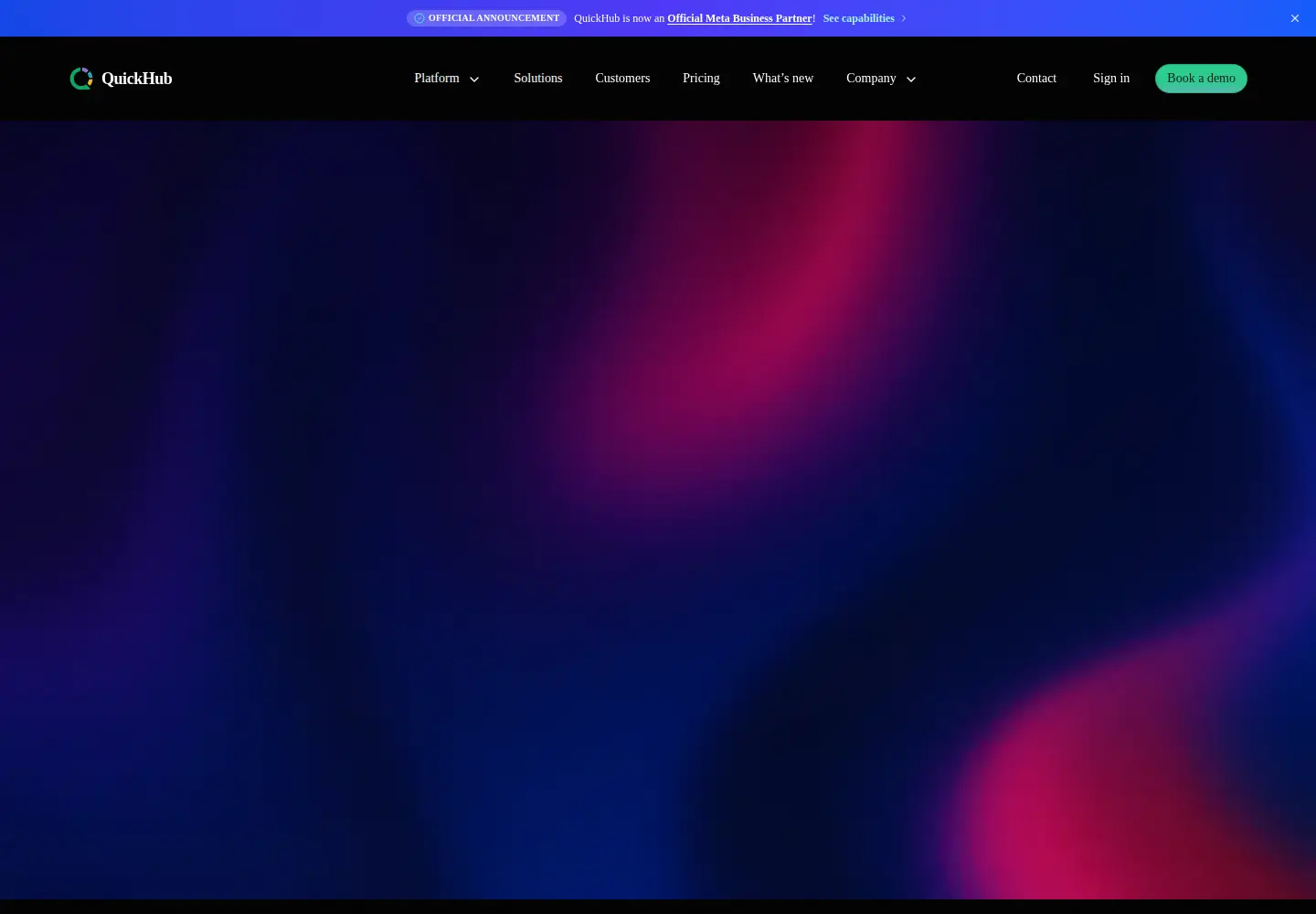Open the Solutions nav item
Viewport: 1316px width, 914px height.
[538, 79]
